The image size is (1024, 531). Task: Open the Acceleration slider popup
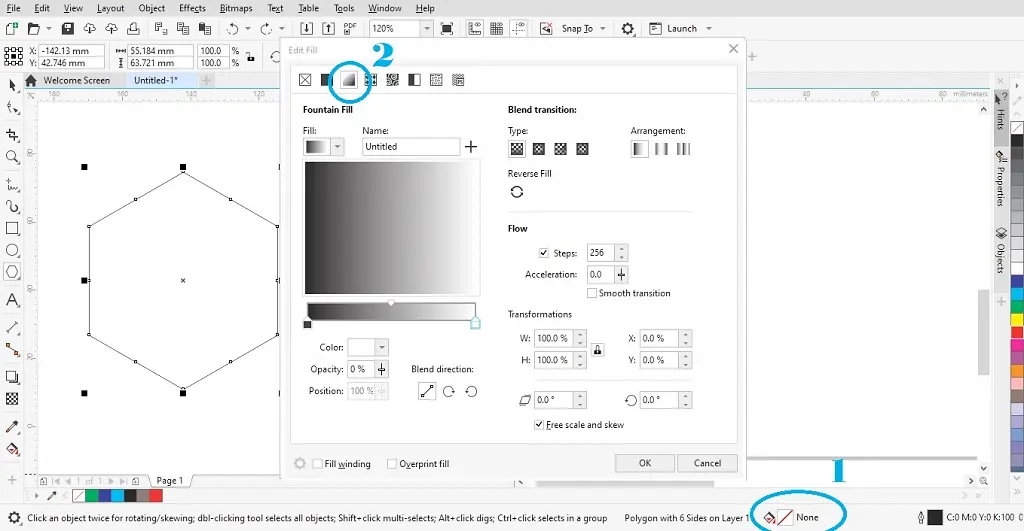(621, 275)
